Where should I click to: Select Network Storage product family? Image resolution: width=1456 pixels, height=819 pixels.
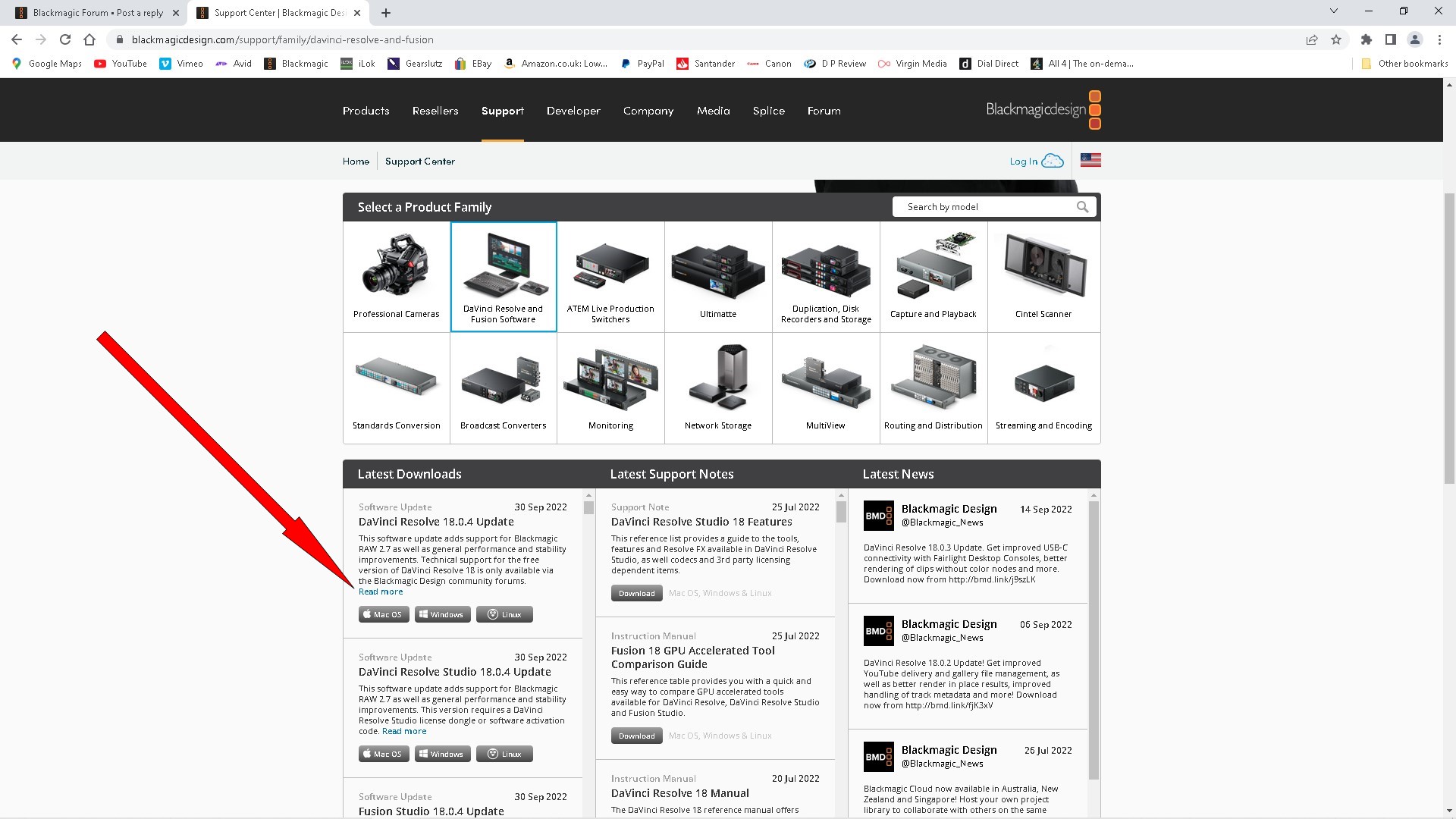coord(718,388)
